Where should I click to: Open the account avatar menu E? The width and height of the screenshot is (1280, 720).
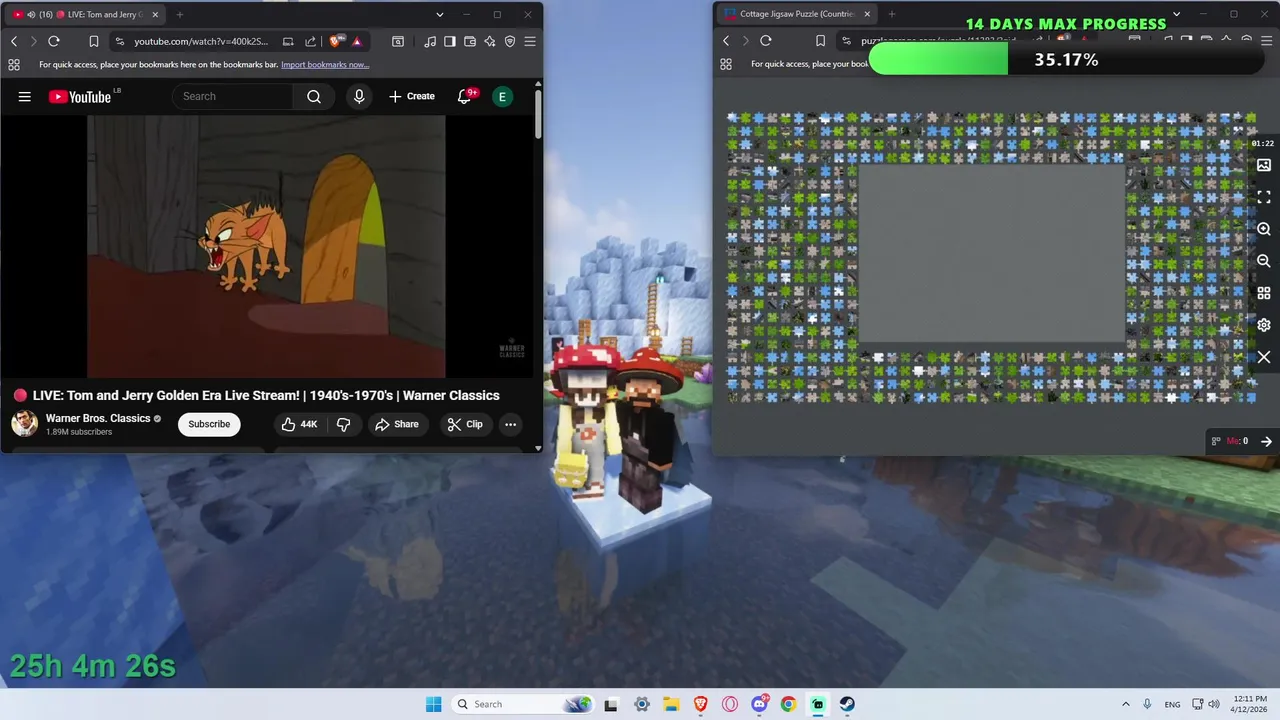(x=503, y=96)
